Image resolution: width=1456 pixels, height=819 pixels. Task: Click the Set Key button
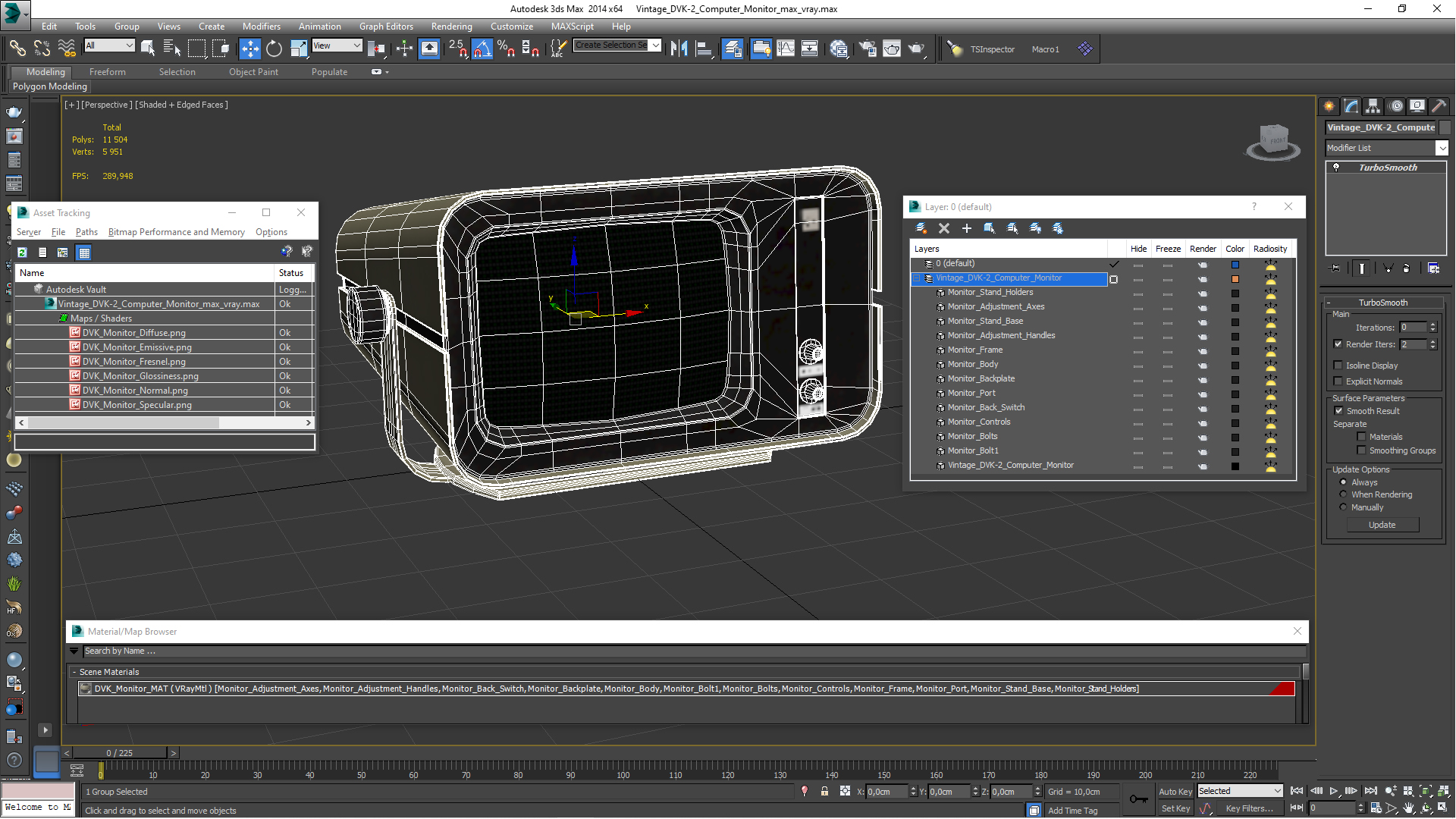coord(1175,808)
